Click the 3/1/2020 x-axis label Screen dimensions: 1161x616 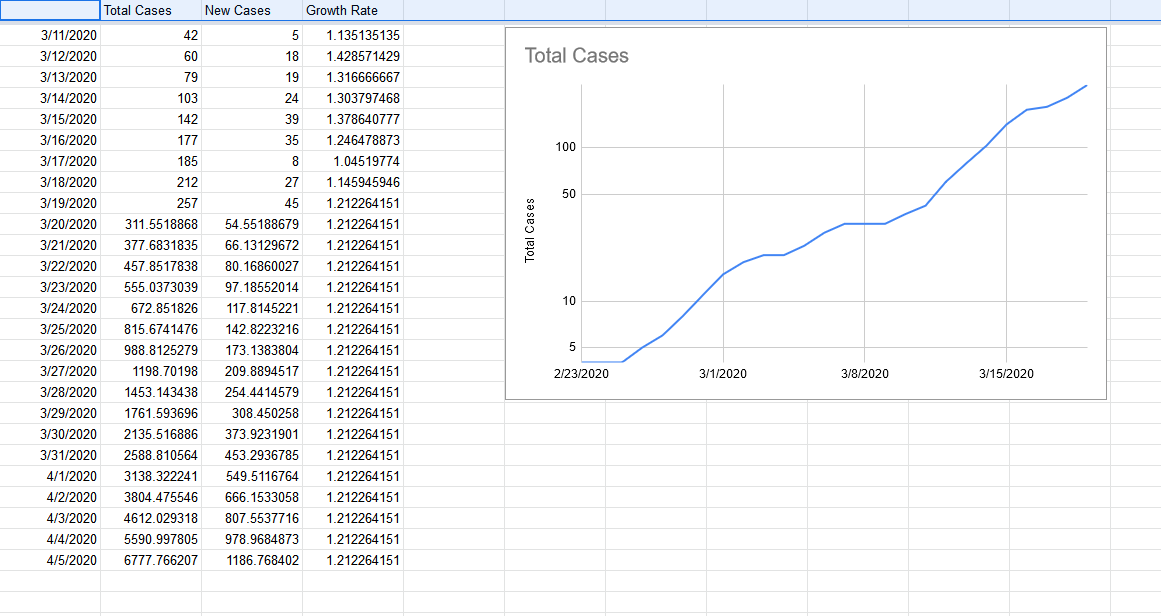[723, 374]
